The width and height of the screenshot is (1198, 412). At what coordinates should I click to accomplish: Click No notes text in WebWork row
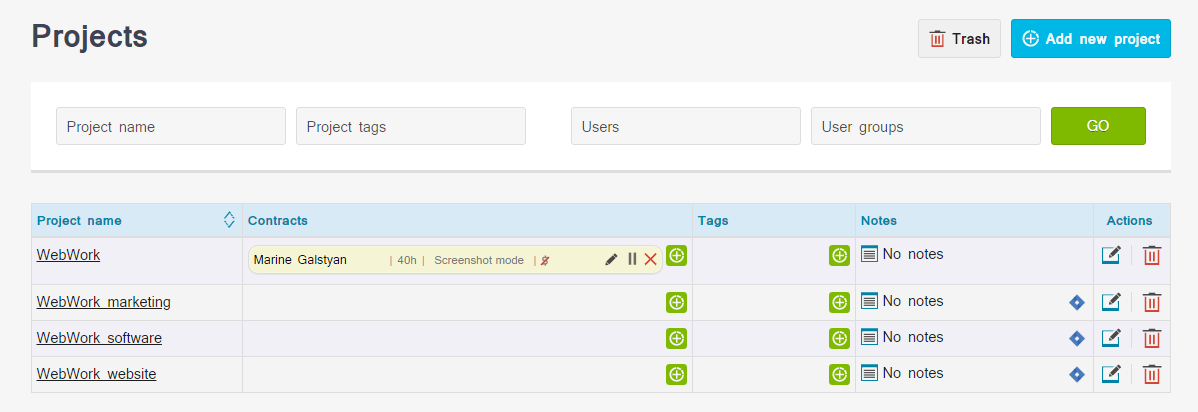[x=913, y=255]
